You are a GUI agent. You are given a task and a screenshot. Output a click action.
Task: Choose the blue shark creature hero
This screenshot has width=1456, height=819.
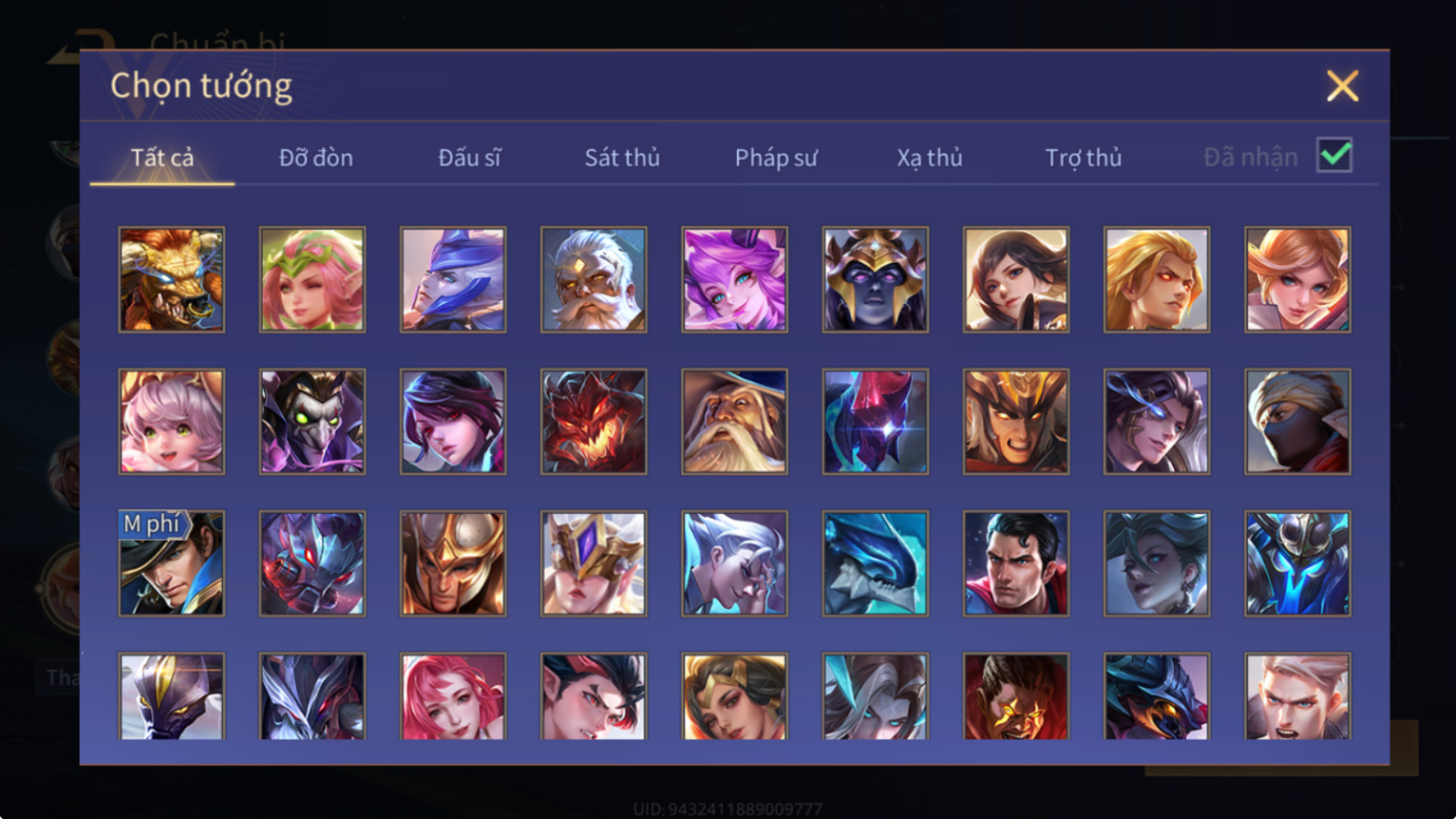point(875,563)
